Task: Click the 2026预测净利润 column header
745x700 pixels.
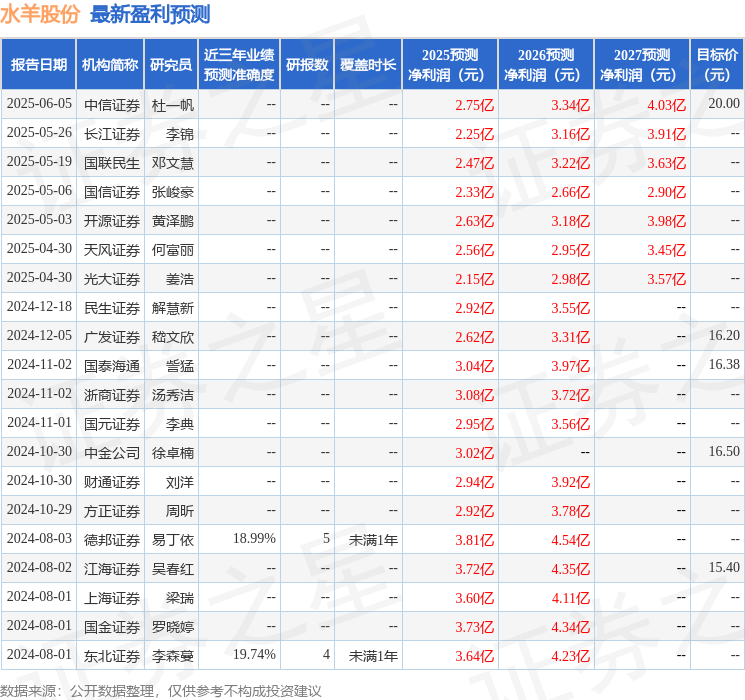Action: (x=546, y=64)
